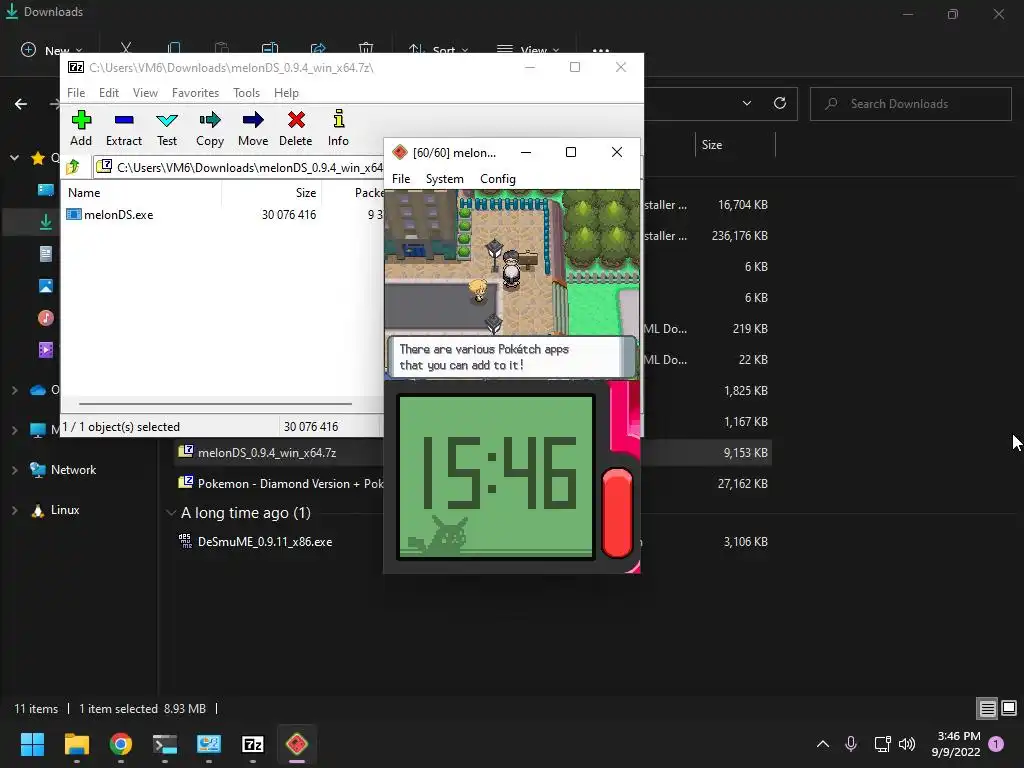Image resolution: width=1024 pixels, height=768 pixels.
Task: Click the Delete trash icon in Explorer toolbar
Action: coord(366,48)
